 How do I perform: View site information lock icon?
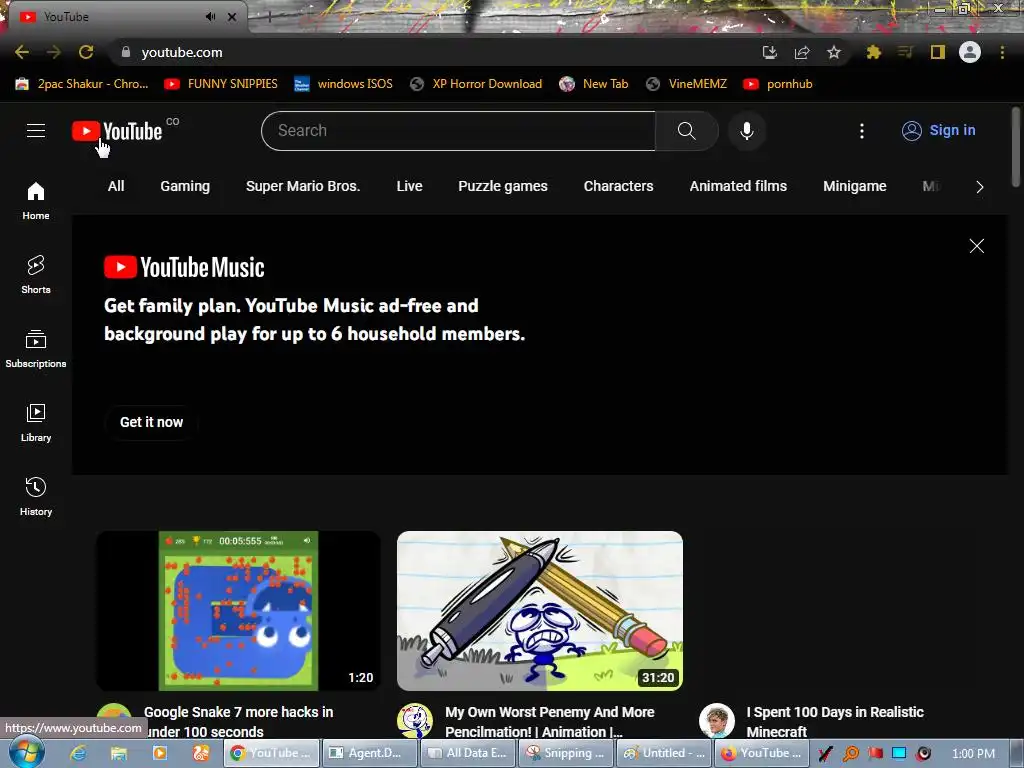coord(125,52)
